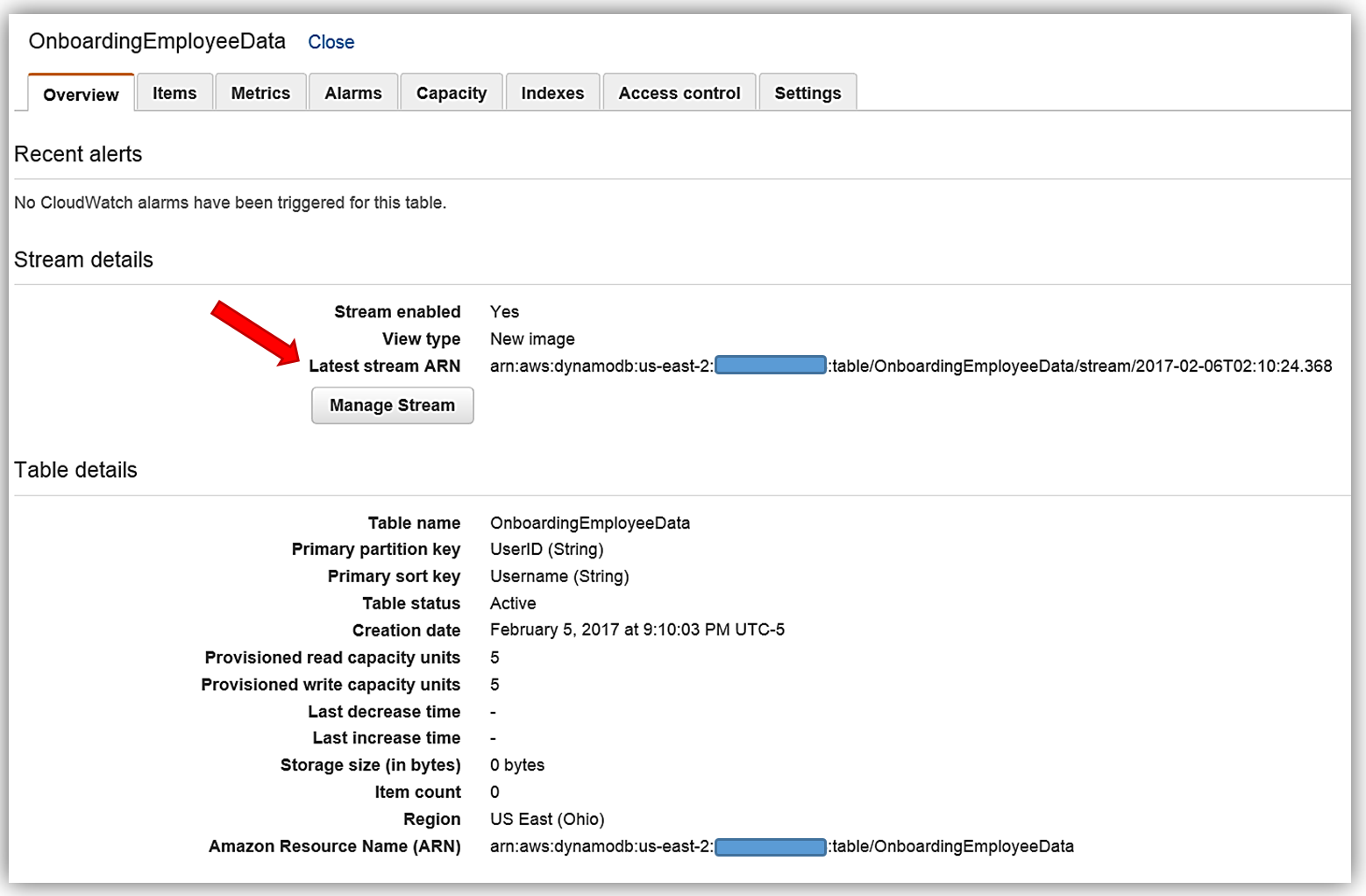The image size is (1366, 896).
Task: Click the Username (String) sort key value
Action: [559, 576]
